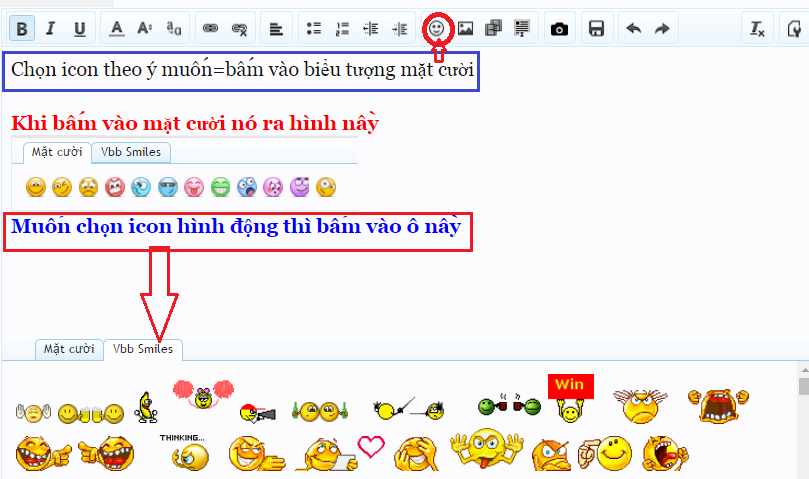The image size is (809, 479).
Task: Insert a numbered list
Action: (342, 29)
